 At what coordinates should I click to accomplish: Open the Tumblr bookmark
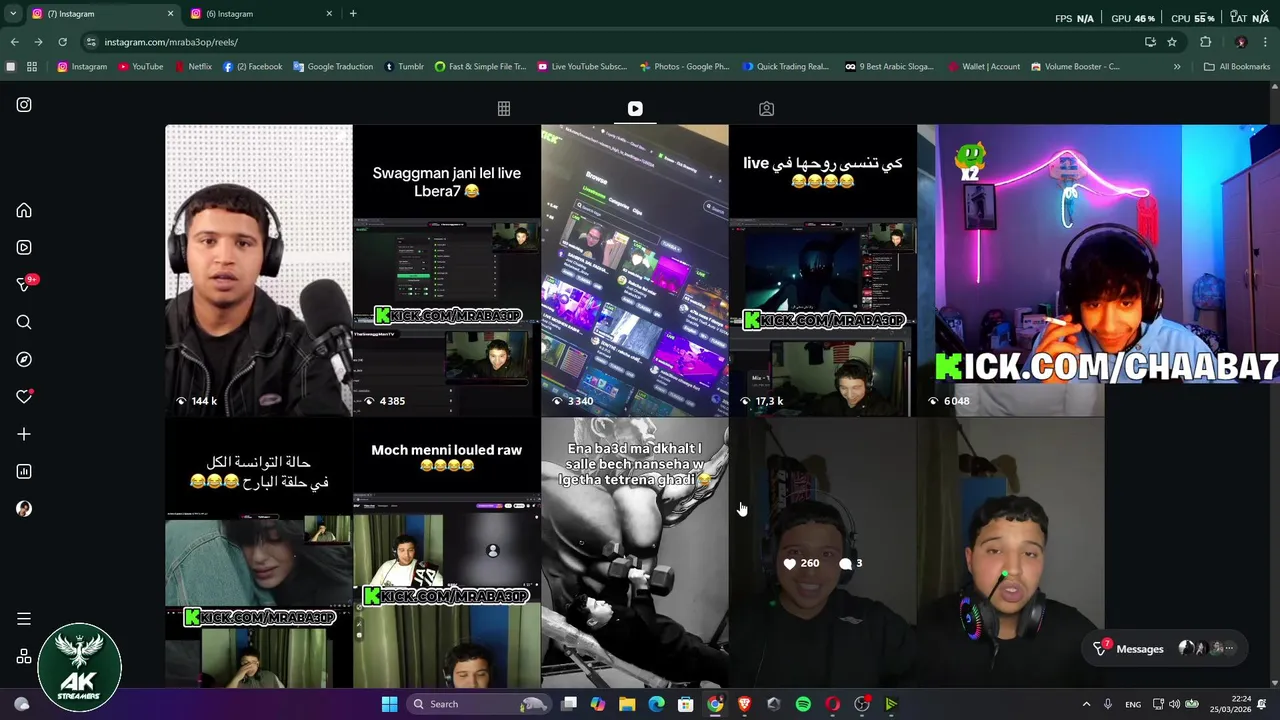[x=404, y=67]
